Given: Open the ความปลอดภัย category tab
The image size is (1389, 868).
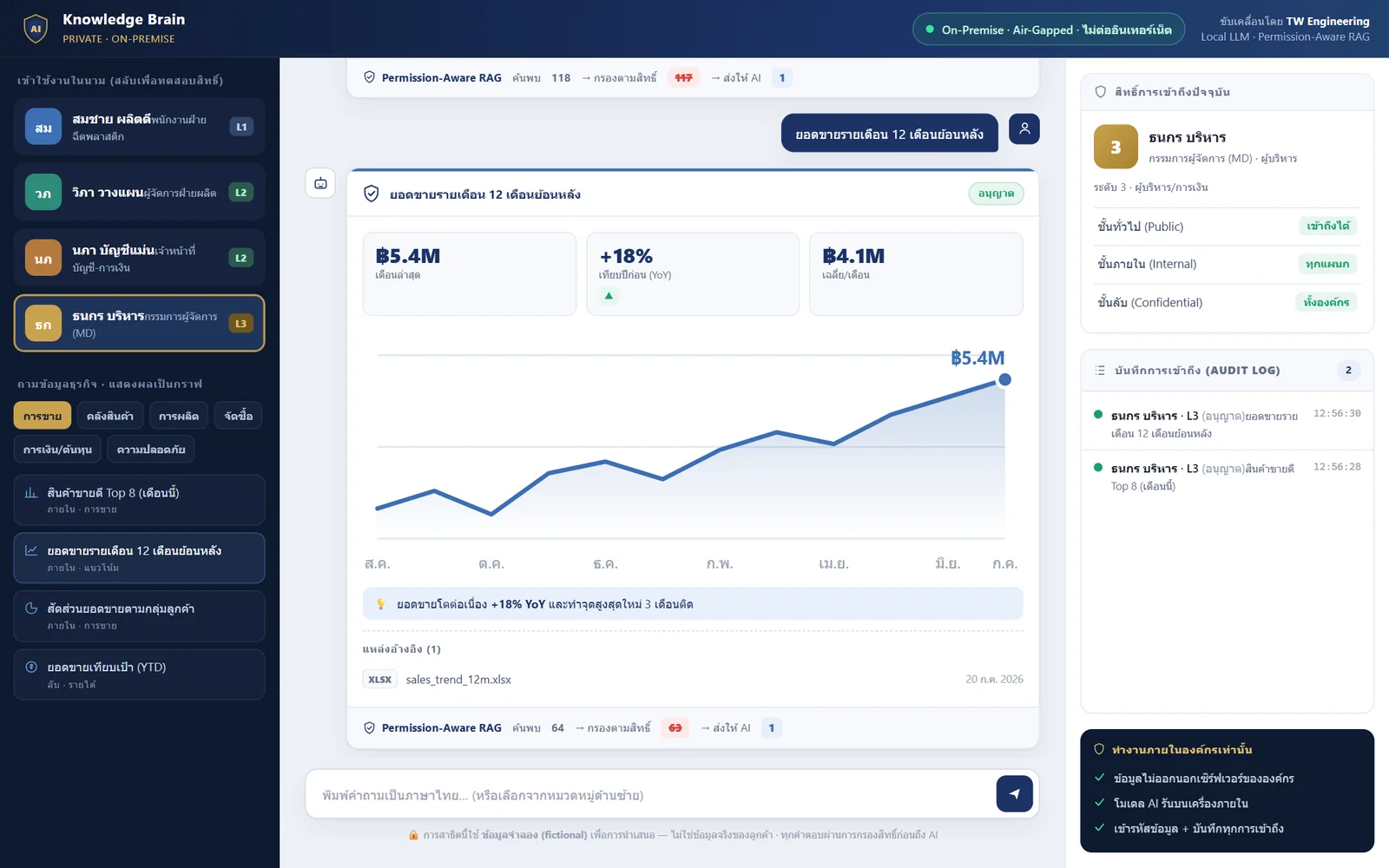Looking at the screenshot, I should (x=151, y=450).
